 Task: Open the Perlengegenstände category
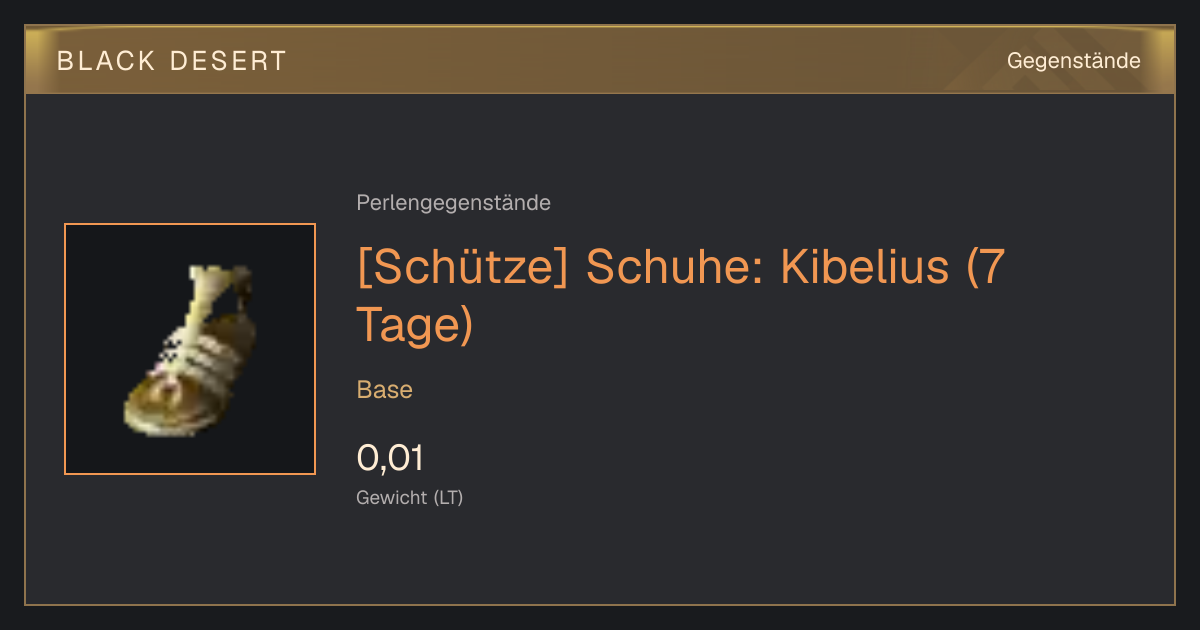tap(453, 203)
